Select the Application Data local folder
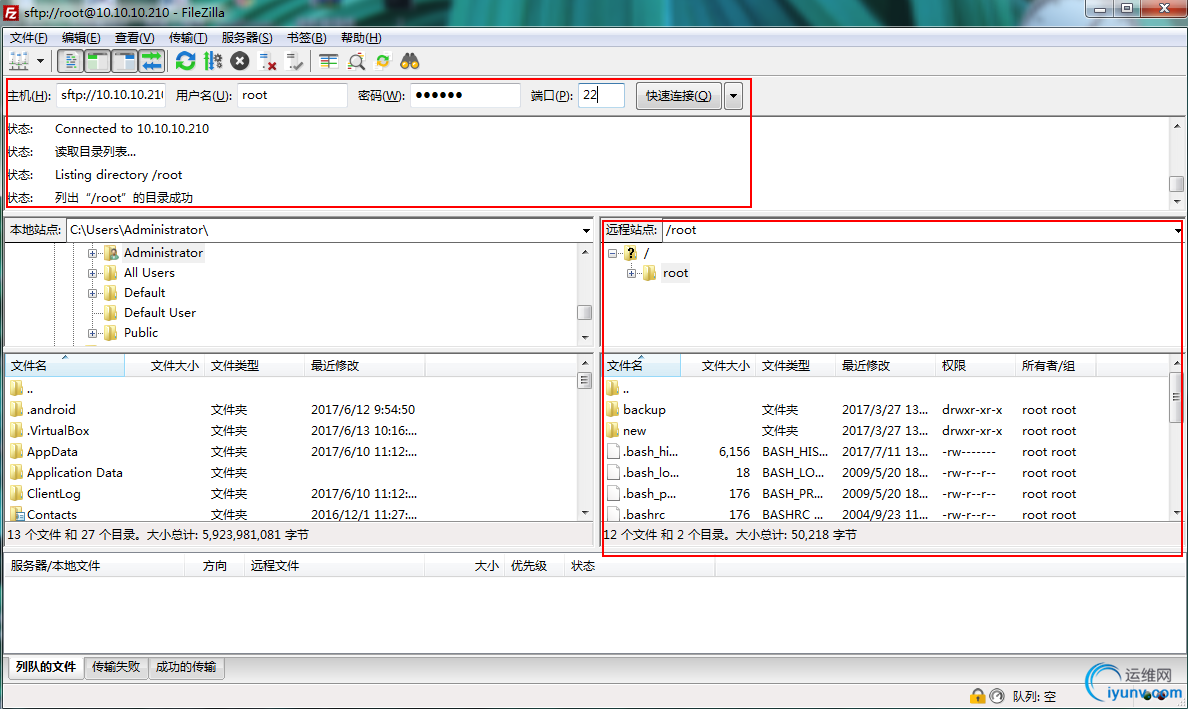This screenshot has width=1188, height=709. pos(74,473)
